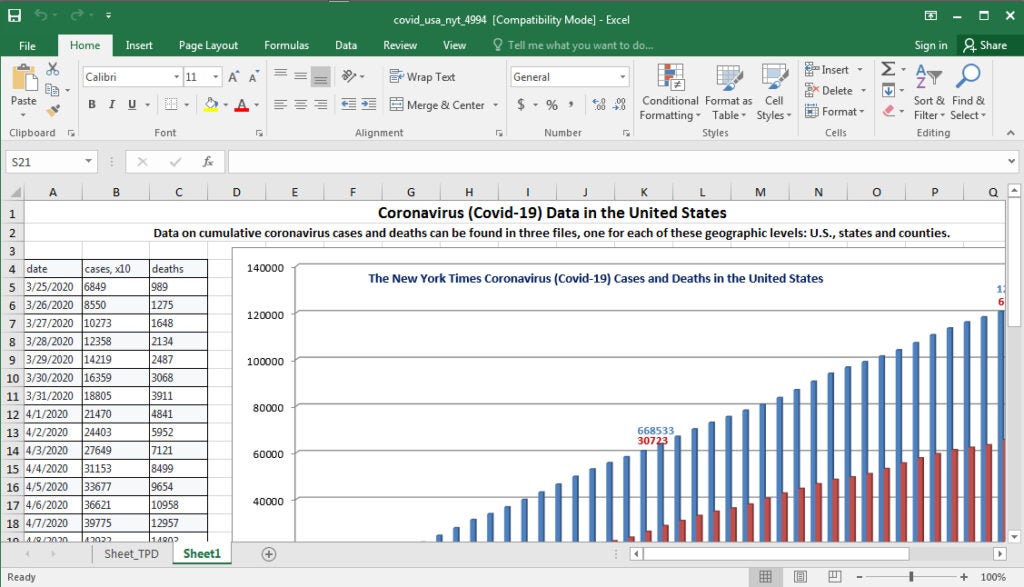Click the AutoSum sigma icon
This screenshot has width=1024, height=587.
point(887,69)
